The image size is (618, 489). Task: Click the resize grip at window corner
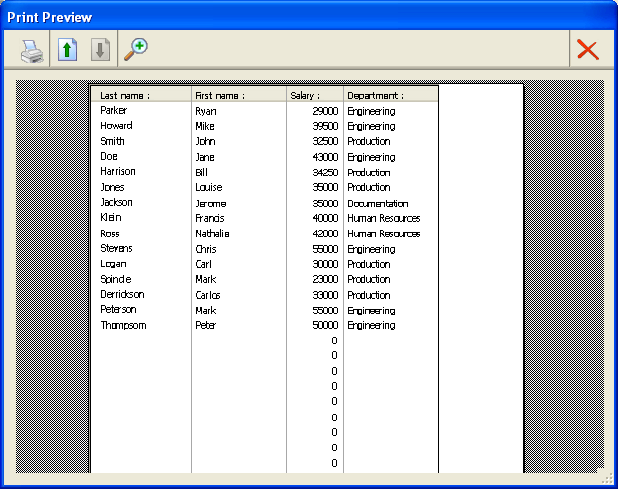point(609,480)
